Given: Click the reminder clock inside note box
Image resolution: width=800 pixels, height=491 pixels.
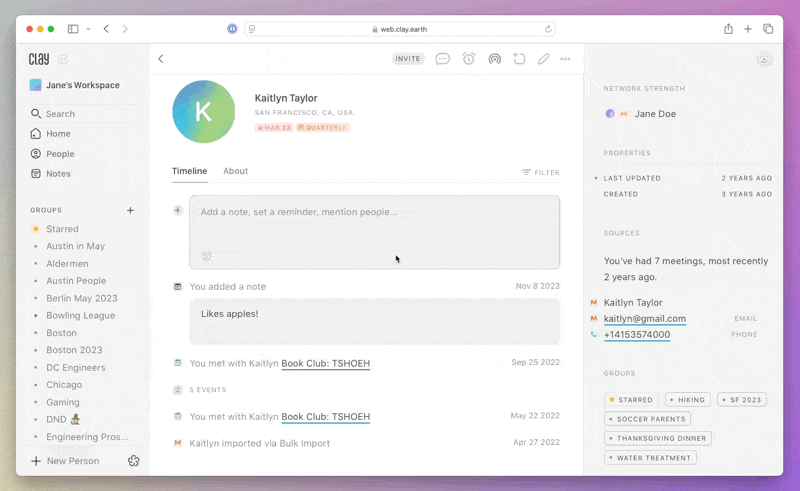Looking at the screenshot, I should click(x=207, y=256).
